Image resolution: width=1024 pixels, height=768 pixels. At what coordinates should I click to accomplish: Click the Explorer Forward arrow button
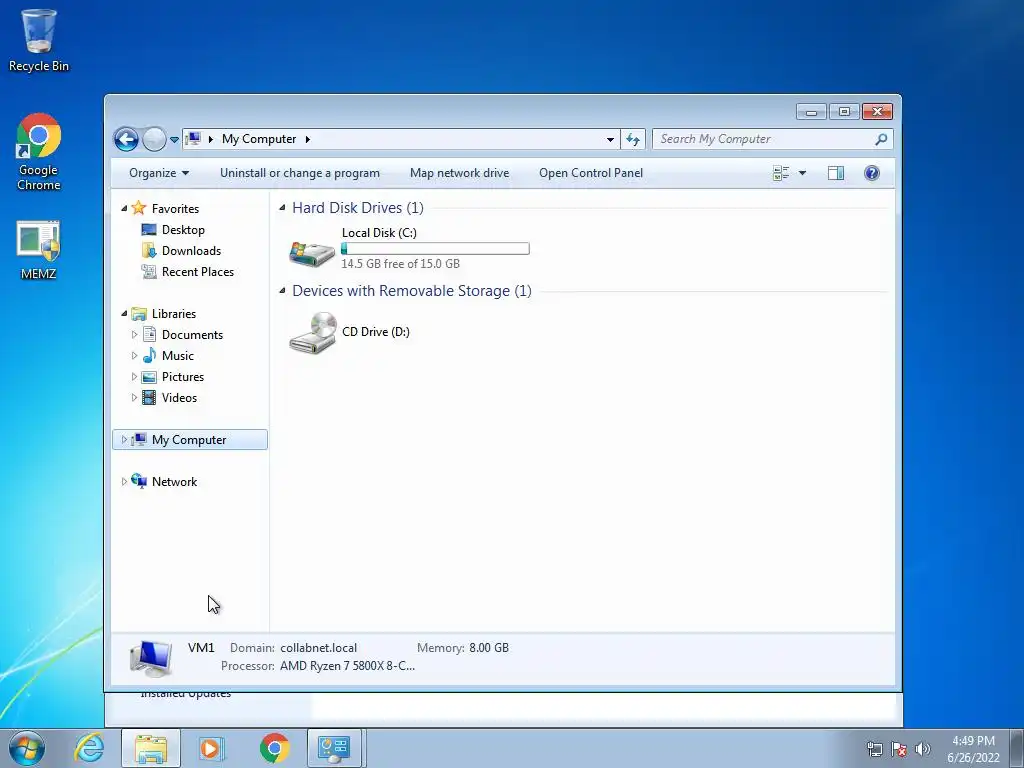(x=154, y=139)
